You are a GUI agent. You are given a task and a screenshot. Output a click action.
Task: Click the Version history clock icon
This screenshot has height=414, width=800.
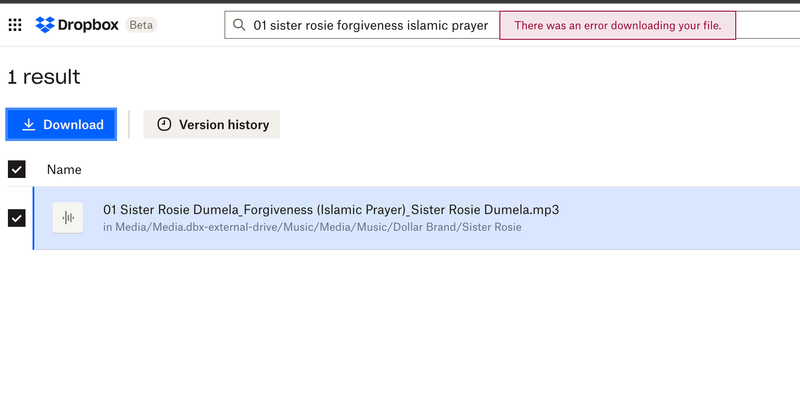[x=165, y=124]
